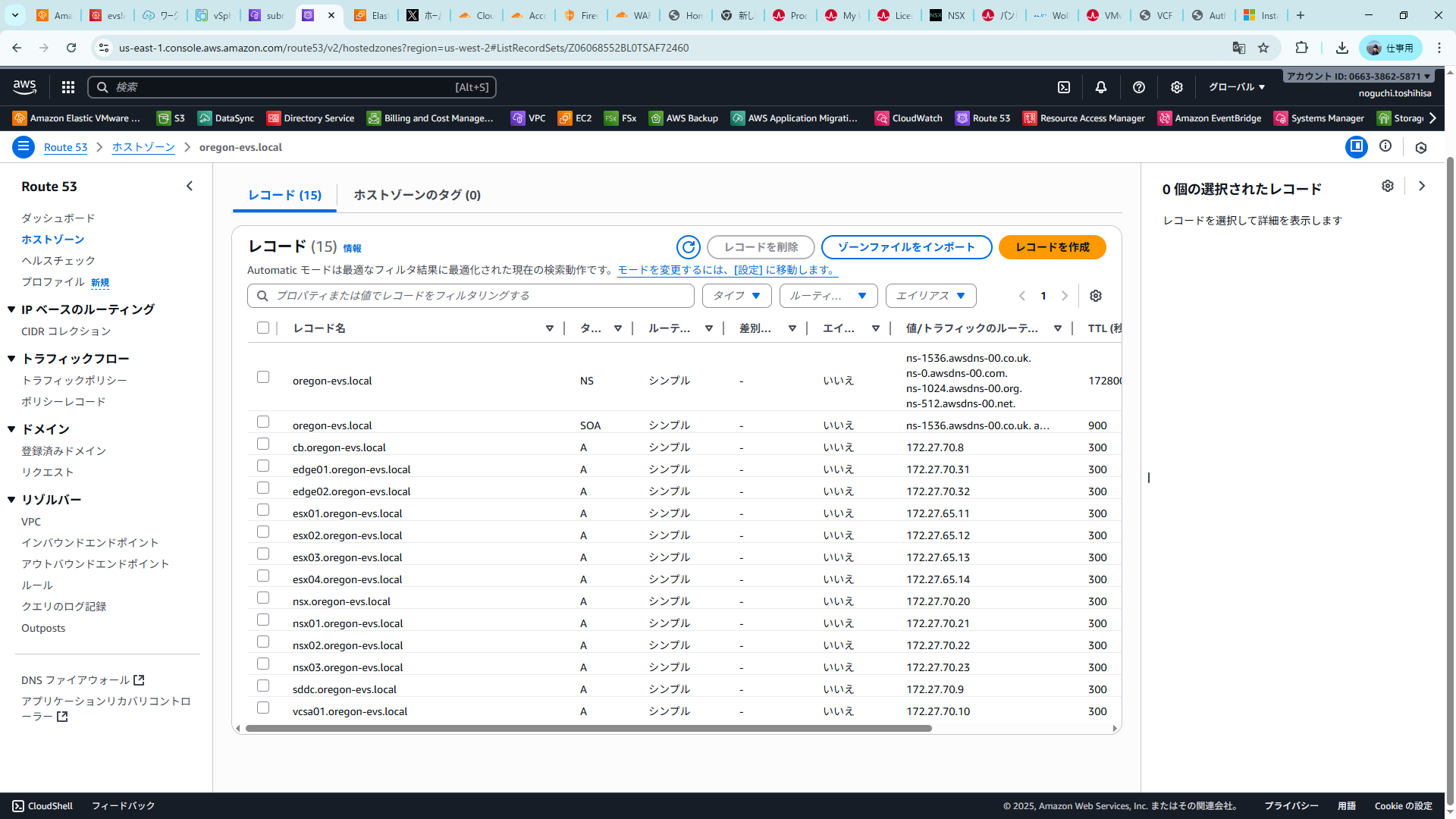Select checkbox for cb.oregon-evs.local record
The width and height of the screenshot is (1456, 819).
(263, 444)
